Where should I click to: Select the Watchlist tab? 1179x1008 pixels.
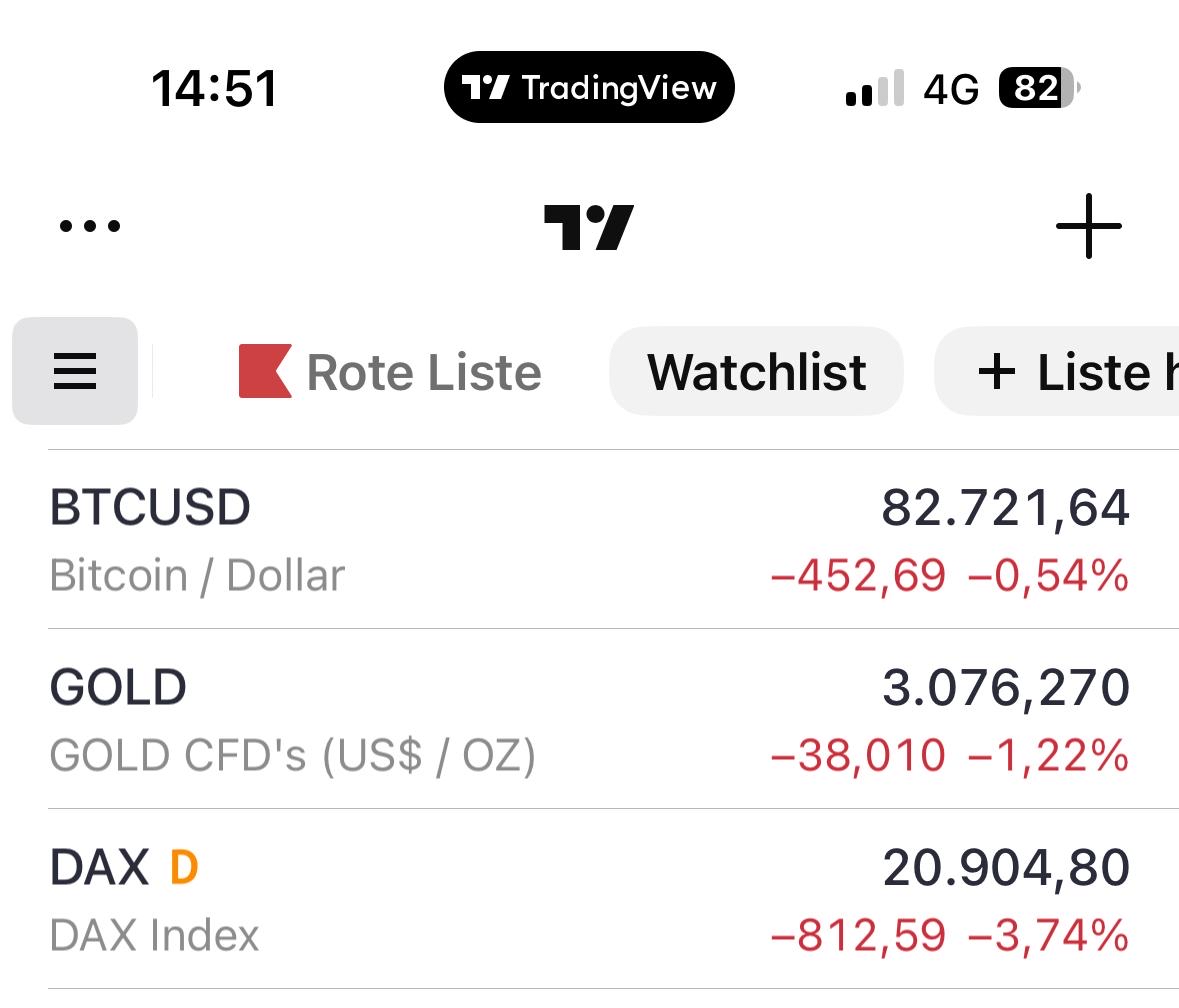click(x=756, y=372)
